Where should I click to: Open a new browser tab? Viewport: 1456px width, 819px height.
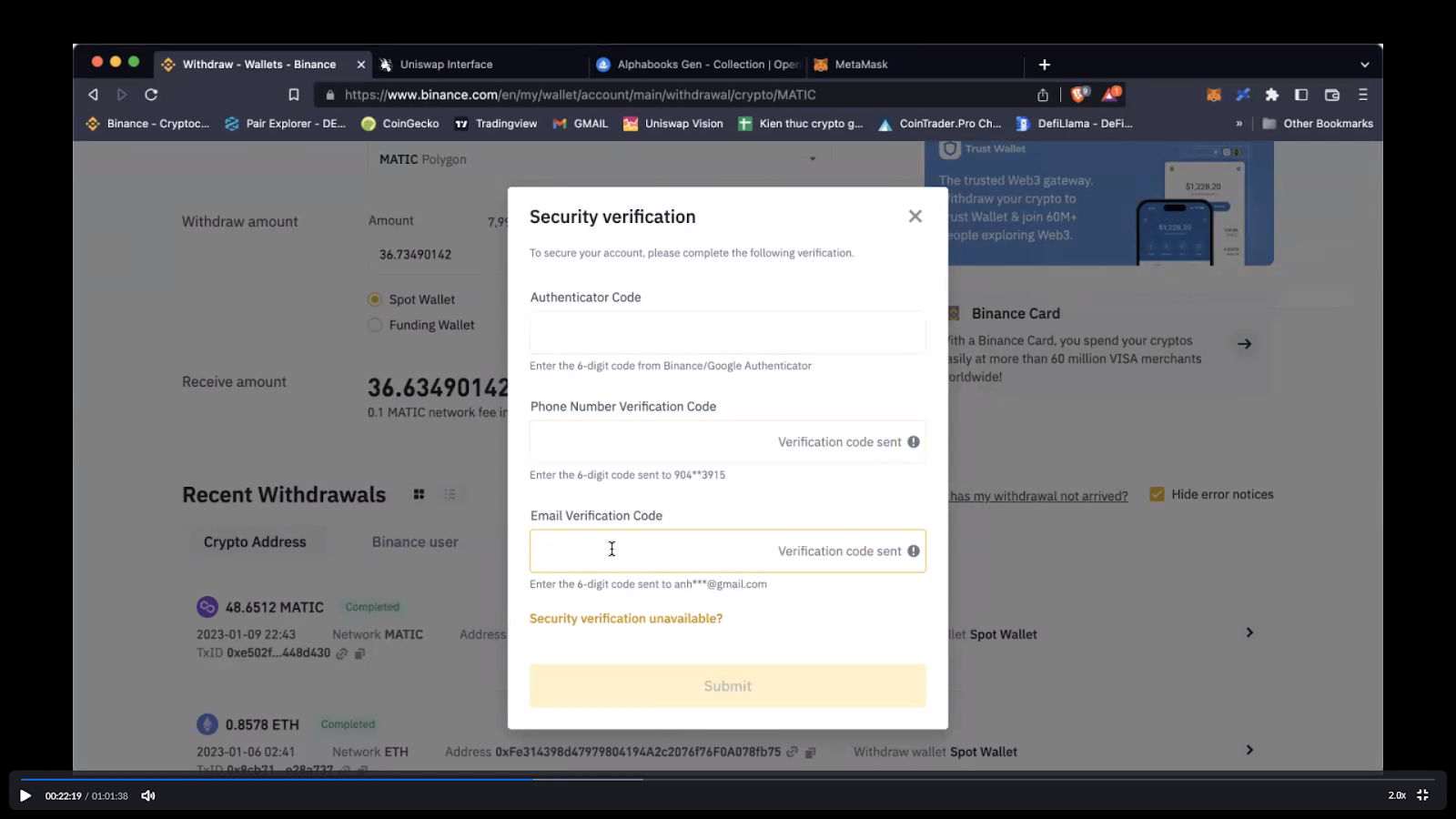click(1045, 65)
